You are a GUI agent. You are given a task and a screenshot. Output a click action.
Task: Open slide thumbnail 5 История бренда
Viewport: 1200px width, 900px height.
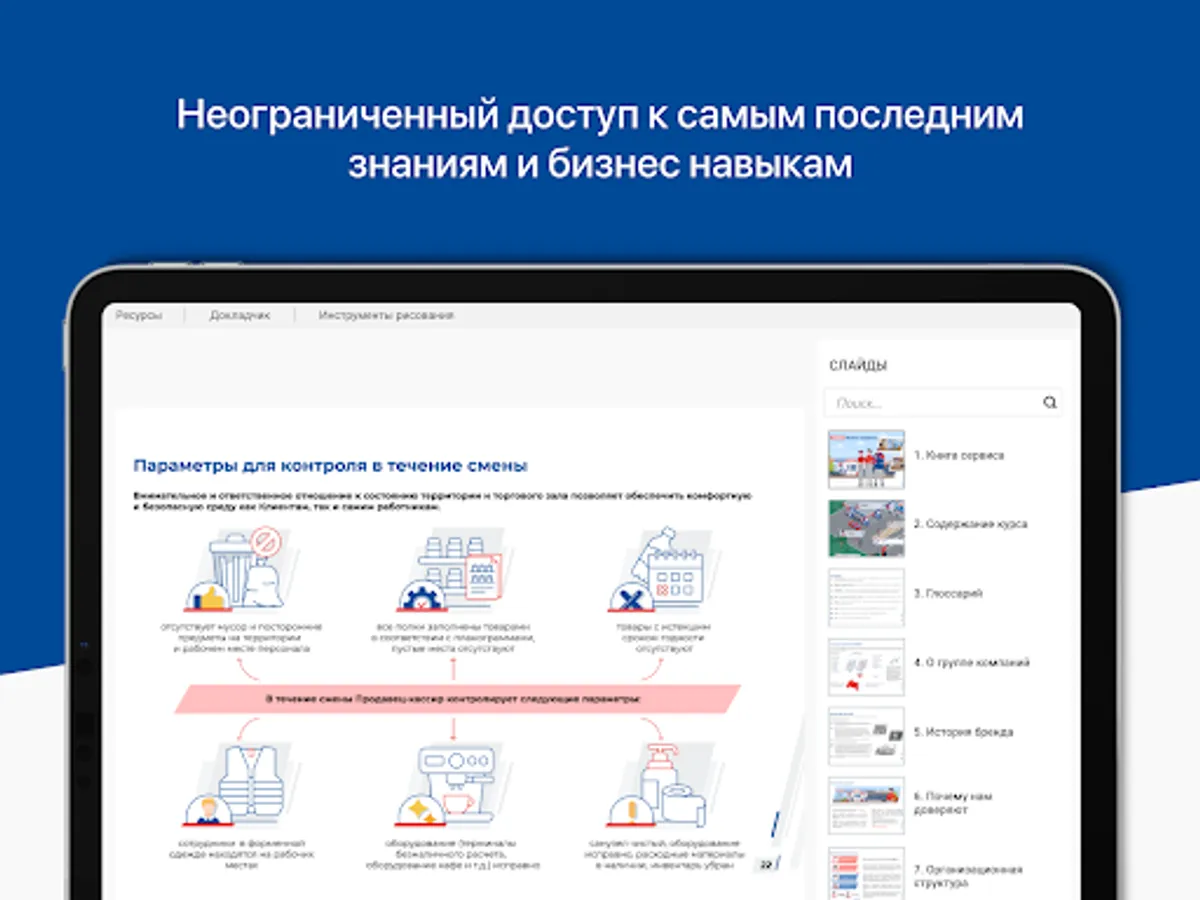click(x=866, y=736)
